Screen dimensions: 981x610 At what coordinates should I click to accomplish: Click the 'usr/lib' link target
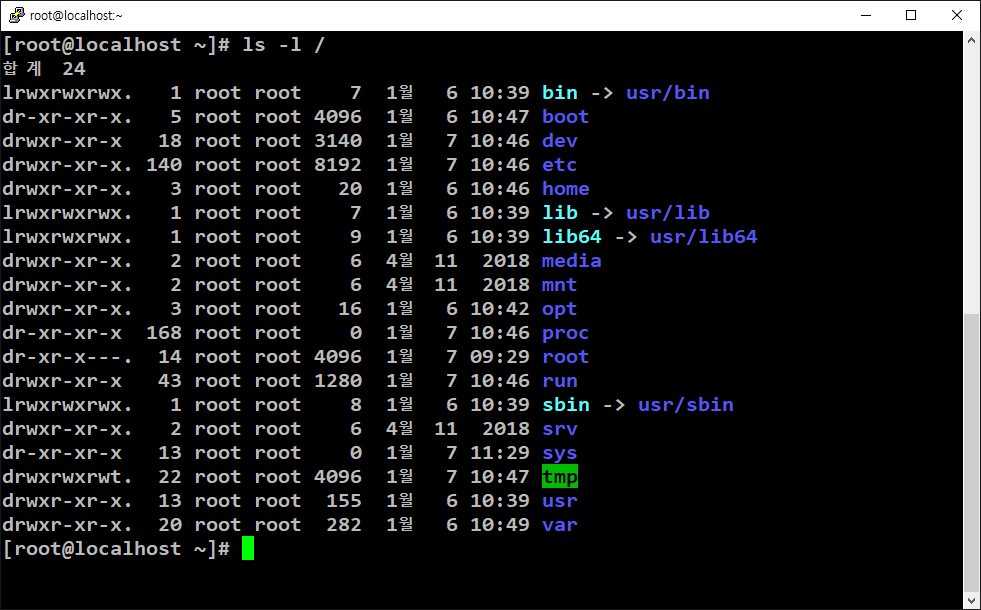668,213
